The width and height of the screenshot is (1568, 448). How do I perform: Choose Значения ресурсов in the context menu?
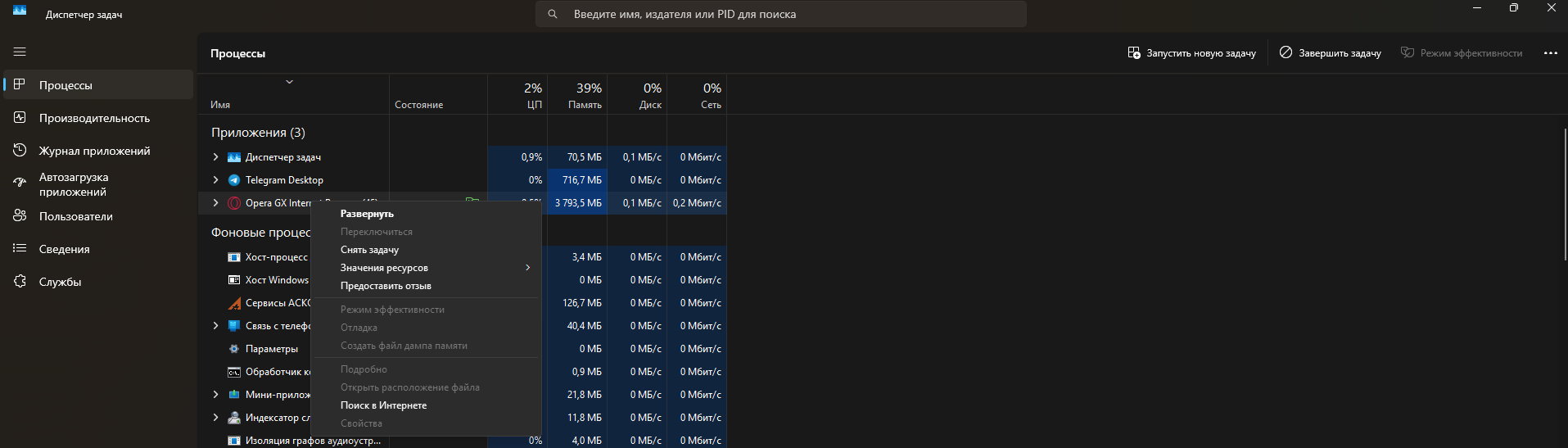427,268
